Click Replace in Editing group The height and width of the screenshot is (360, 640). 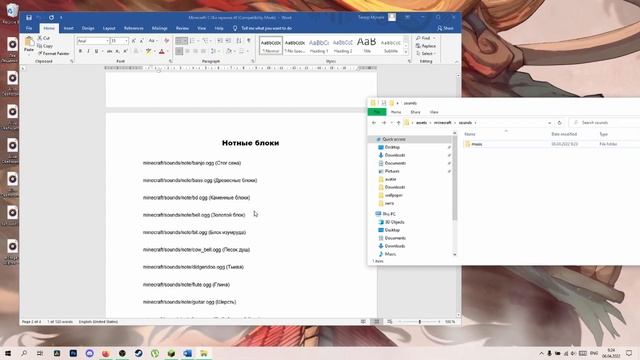pyautogui.click(x=426, y=46)
